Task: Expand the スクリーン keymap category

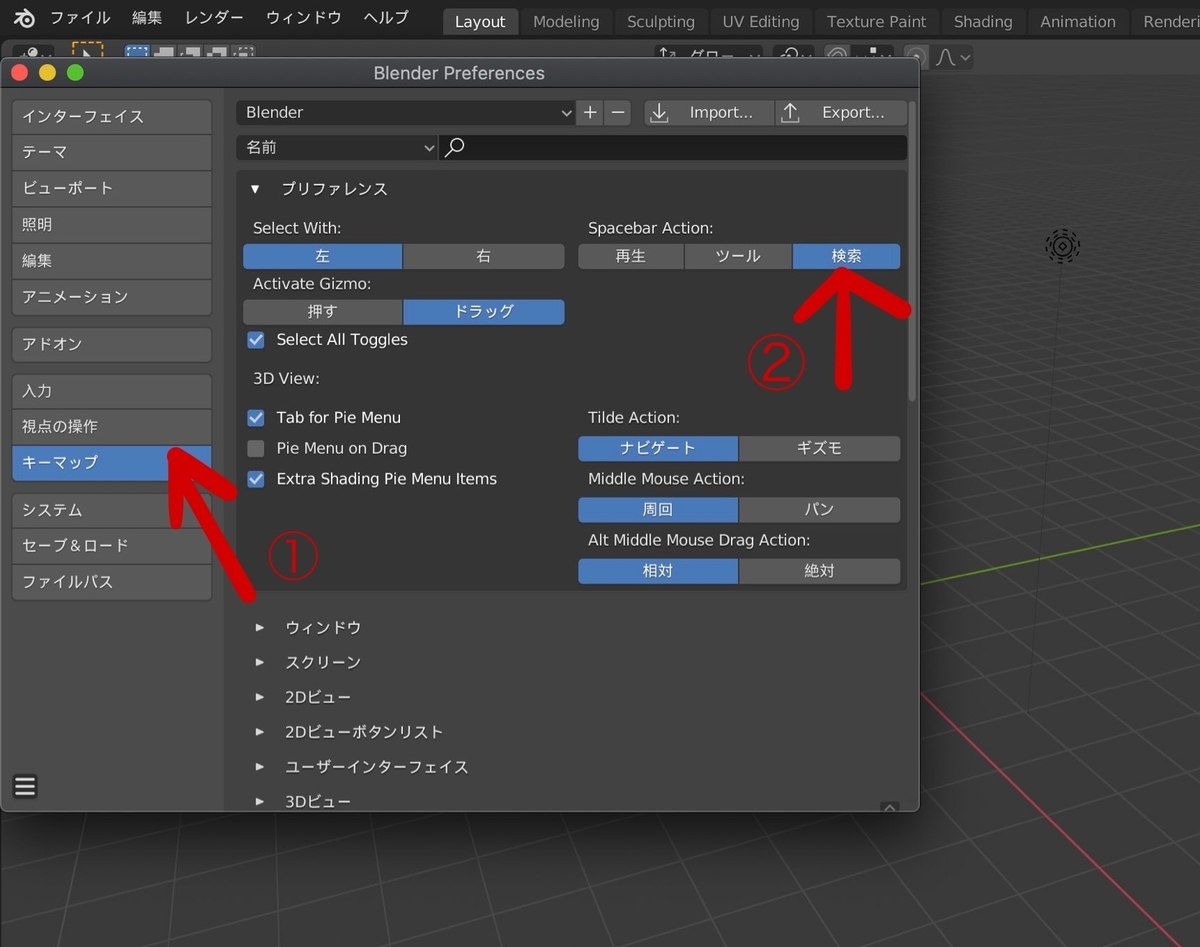Action: 260,662
